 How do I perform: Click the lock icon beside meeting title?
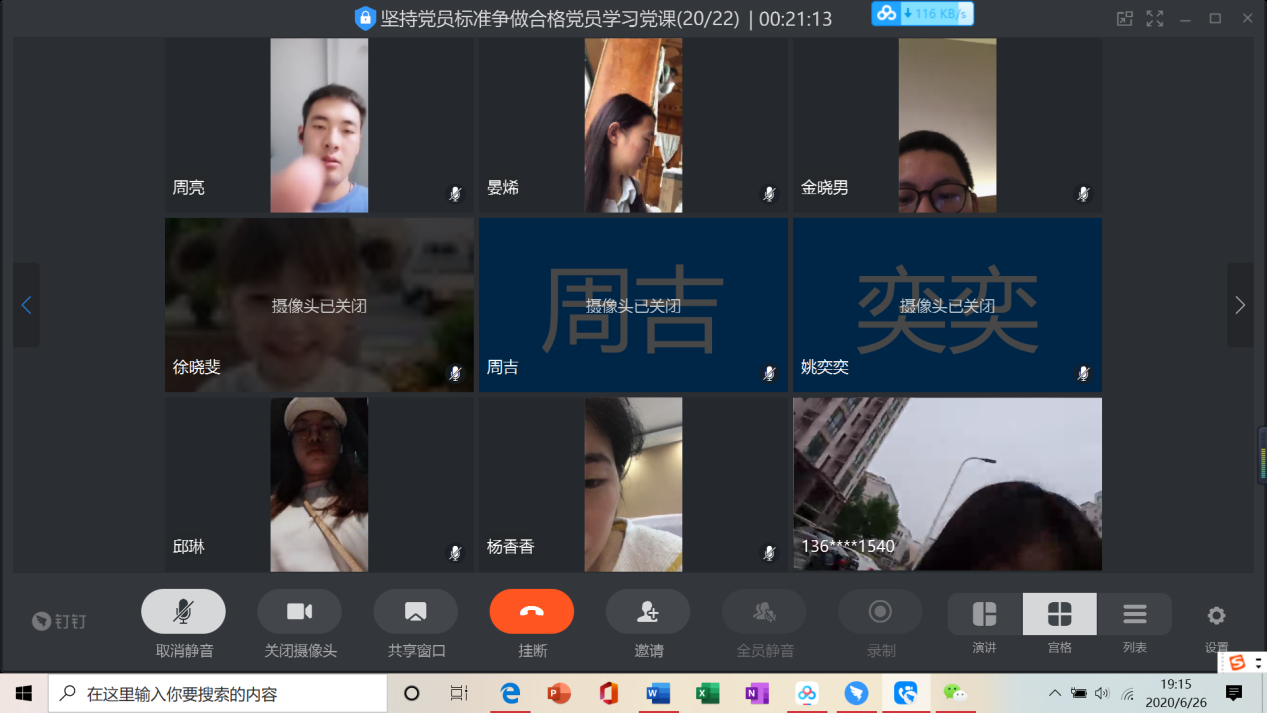pyautogui.click(x=365, y=18)
